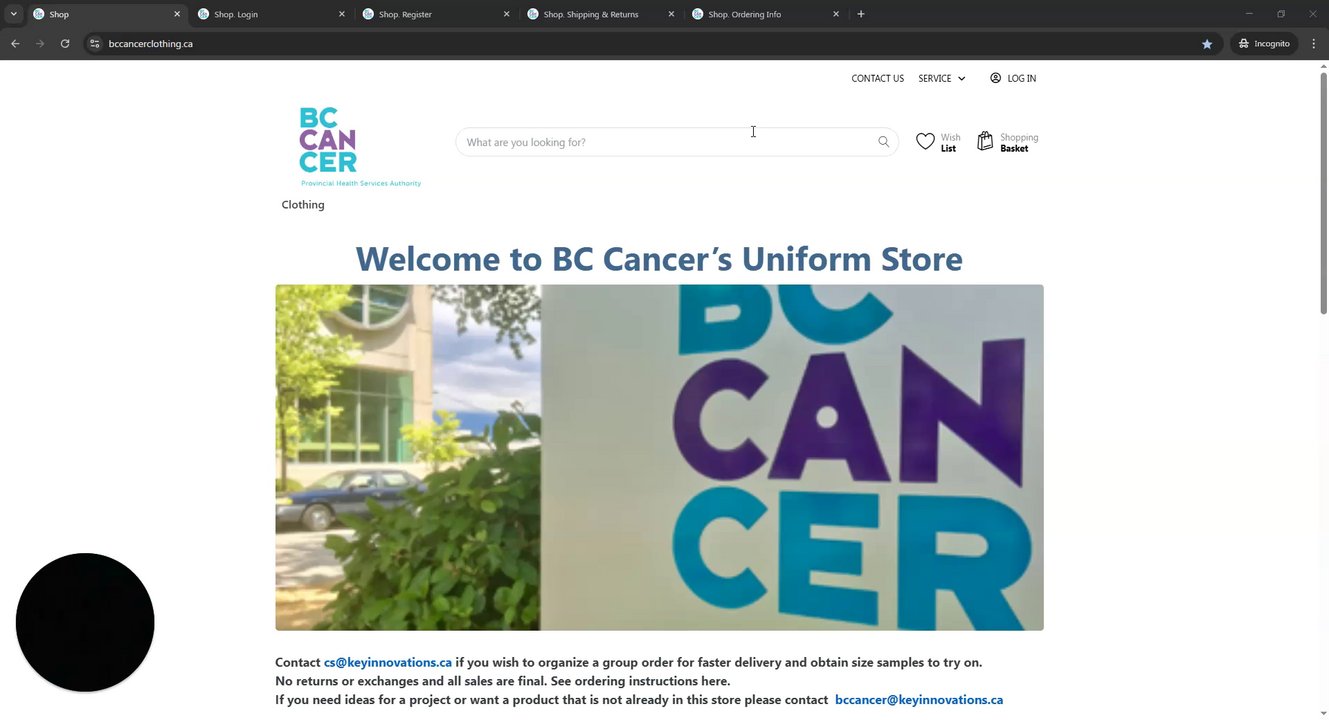
Task: Open the Wish List heart icon
Action: click(925, 142)
